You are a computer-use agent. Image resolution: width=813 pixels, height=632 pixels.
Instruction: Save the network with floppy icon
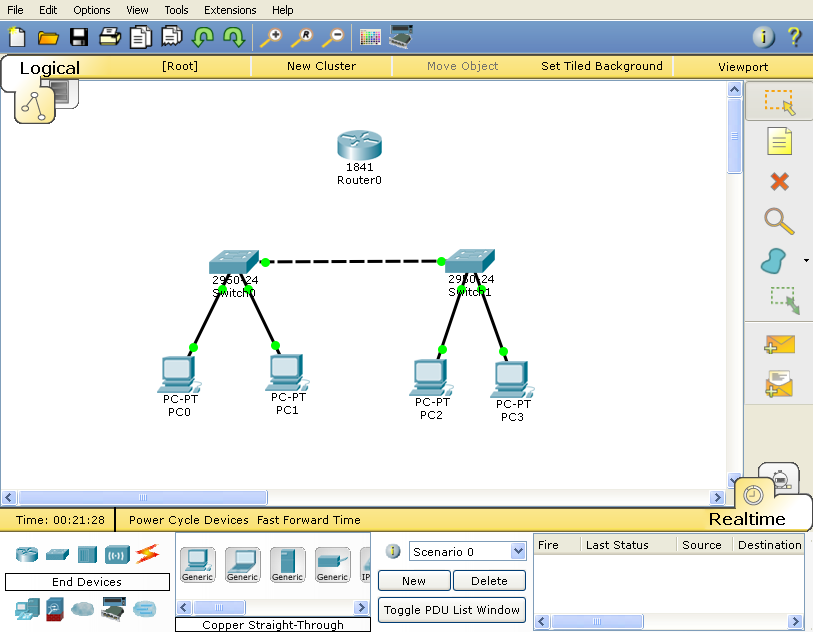tap(79, 37)
